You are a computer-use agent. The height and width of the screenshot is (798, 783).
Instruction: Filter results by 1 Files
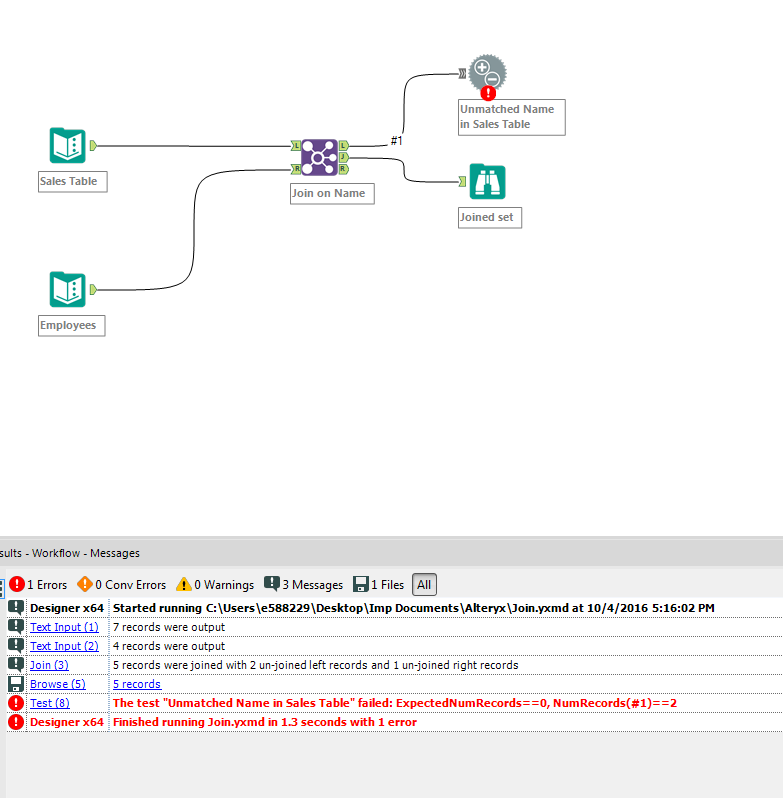point(379,585)
